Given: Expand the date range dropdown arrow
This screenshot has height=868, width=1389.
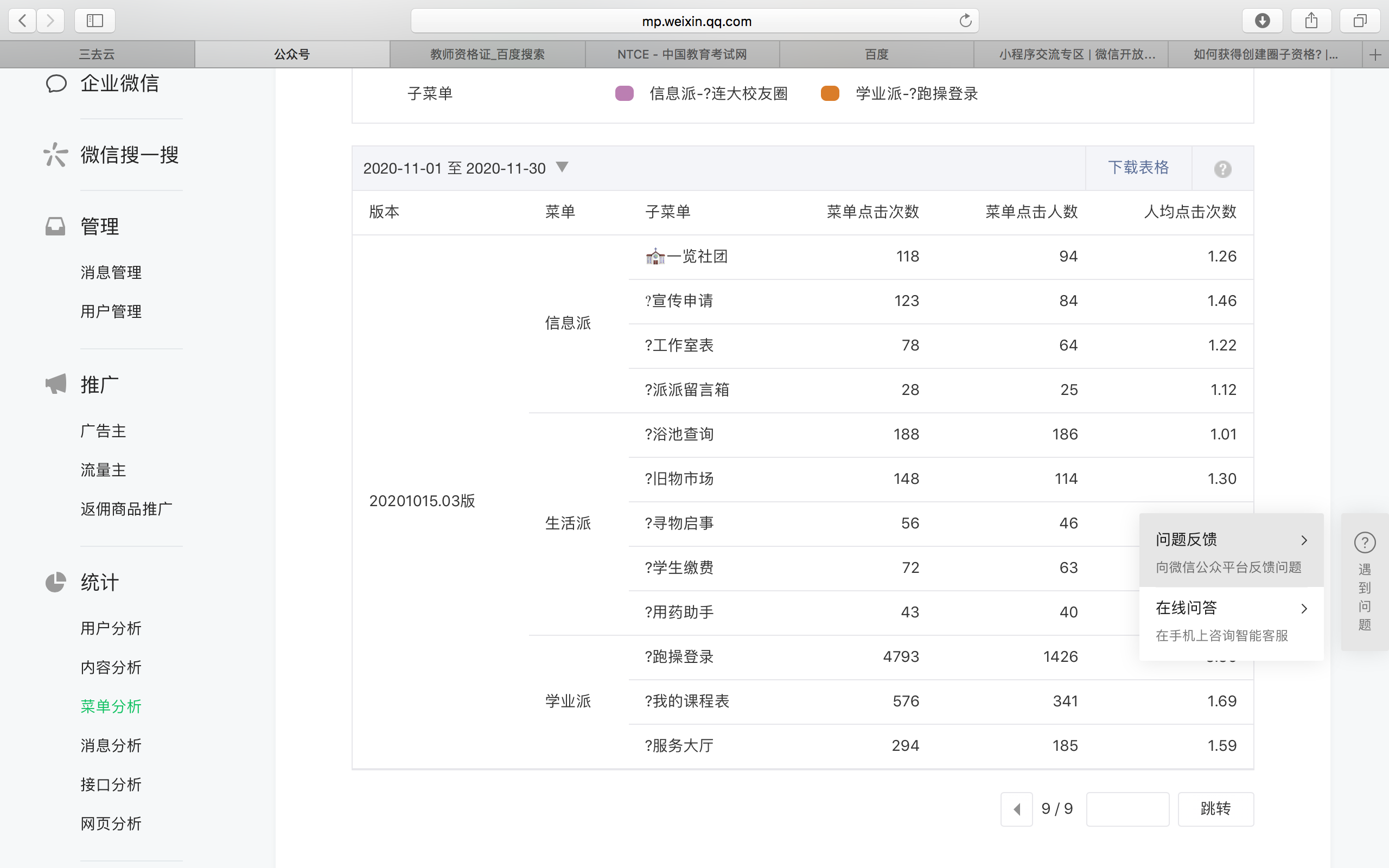Looking at the screenshot, I should click(562, 167).
